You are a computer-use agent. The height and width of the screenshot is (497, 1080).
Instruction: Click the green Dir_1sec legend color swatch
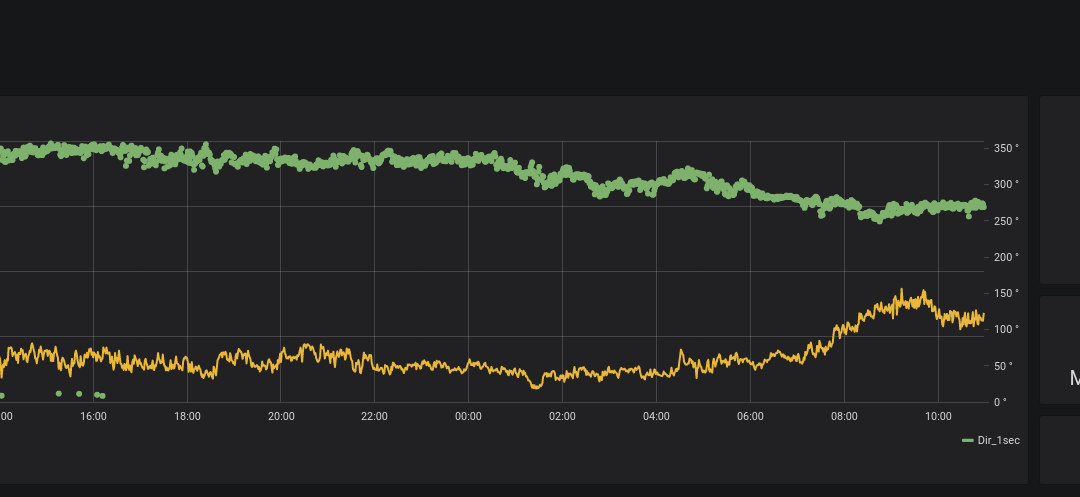pos(968,441)
